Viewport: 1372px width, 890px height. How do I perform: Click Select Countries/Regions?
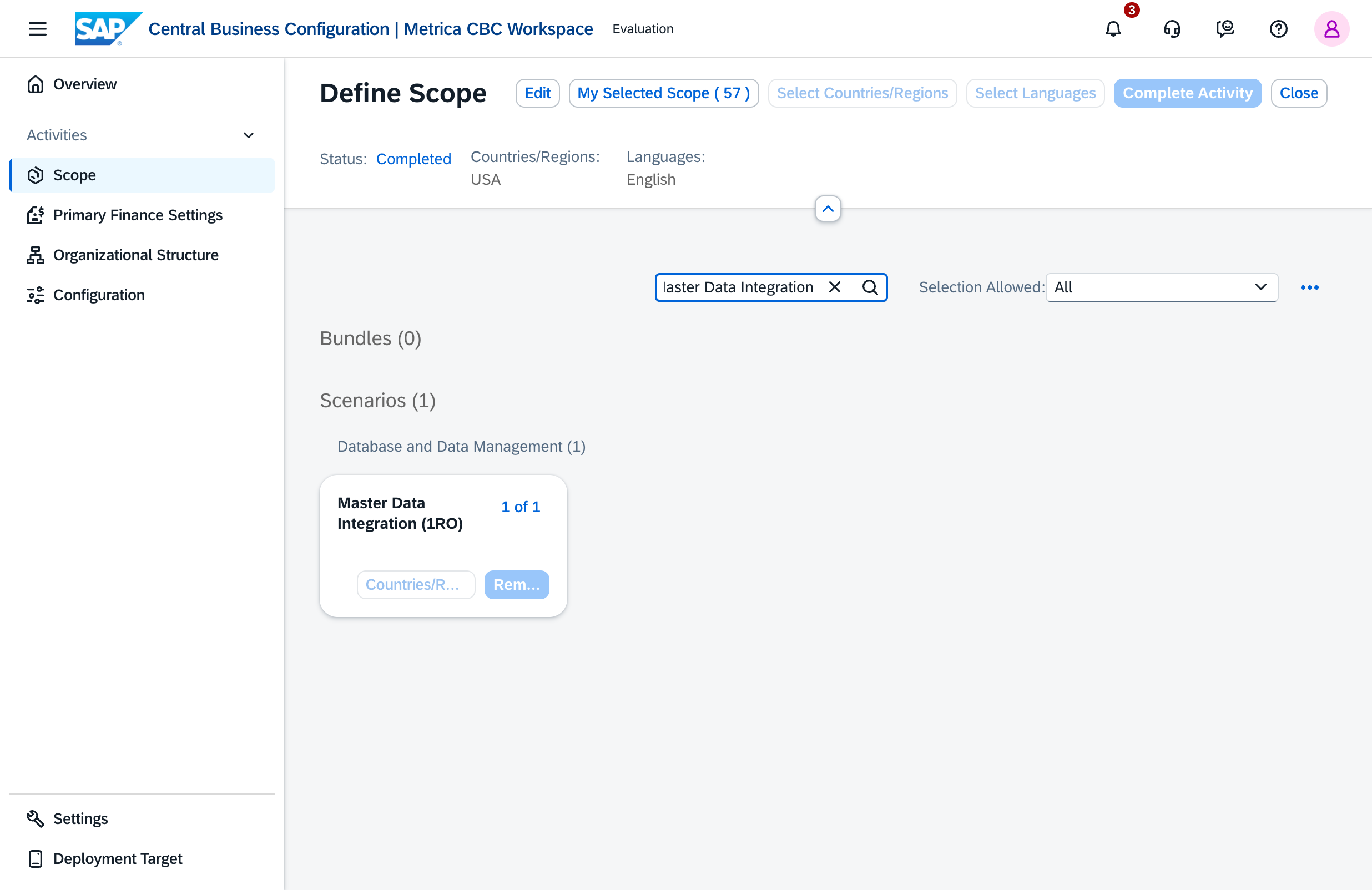tap(862, 93)
